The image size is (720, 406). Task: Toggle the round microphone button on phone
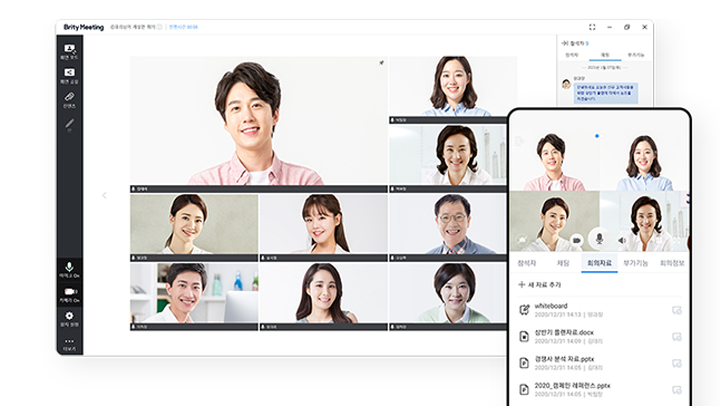click(x=599, y=239)
